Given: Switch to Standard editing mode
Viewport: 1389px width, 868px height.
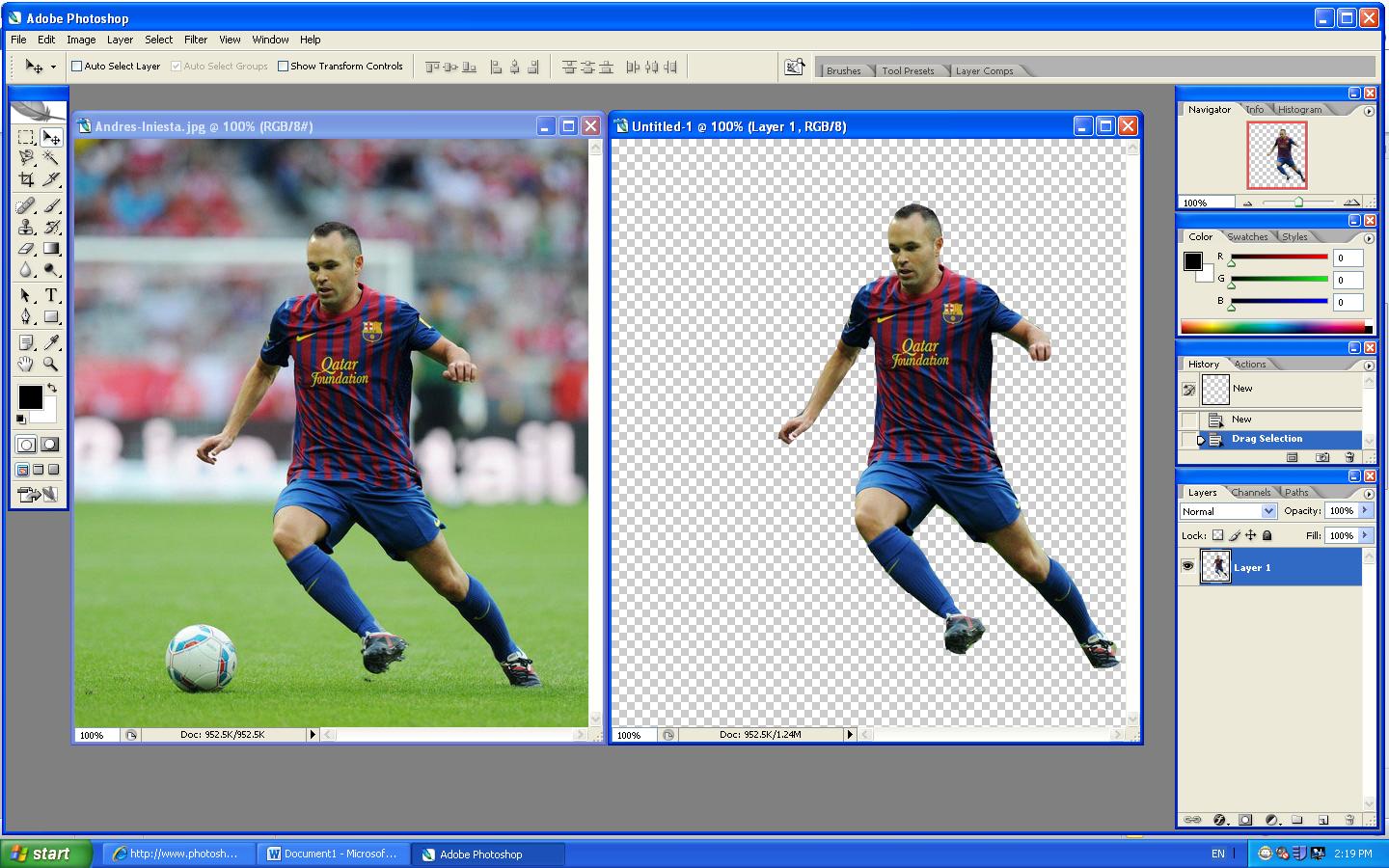Looking at the screenshot, I should pyautogui.click(x=26, y=445).
